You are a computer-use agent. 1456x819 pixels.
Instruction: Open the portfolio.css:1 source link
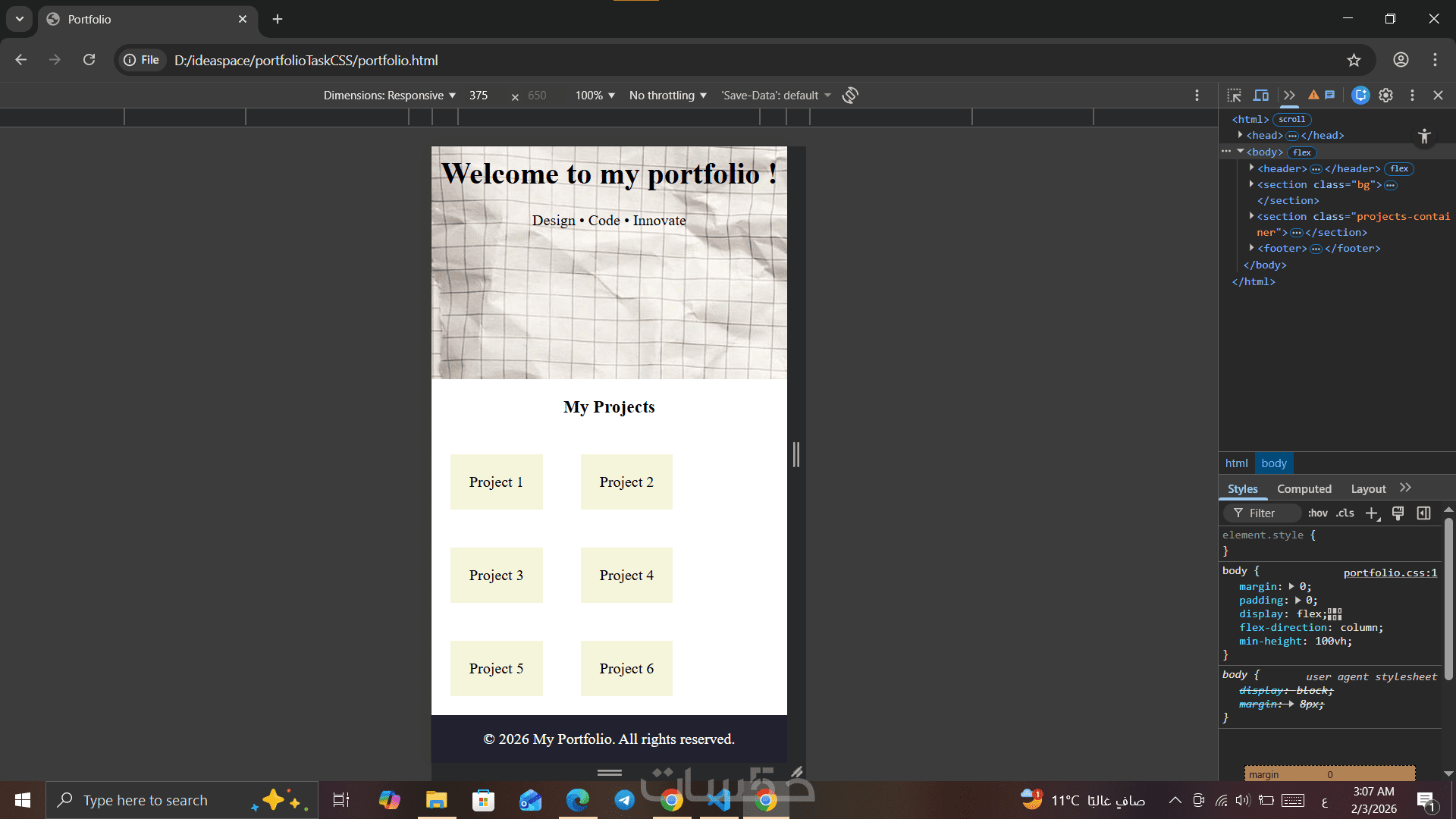(x=1390, y=573)
